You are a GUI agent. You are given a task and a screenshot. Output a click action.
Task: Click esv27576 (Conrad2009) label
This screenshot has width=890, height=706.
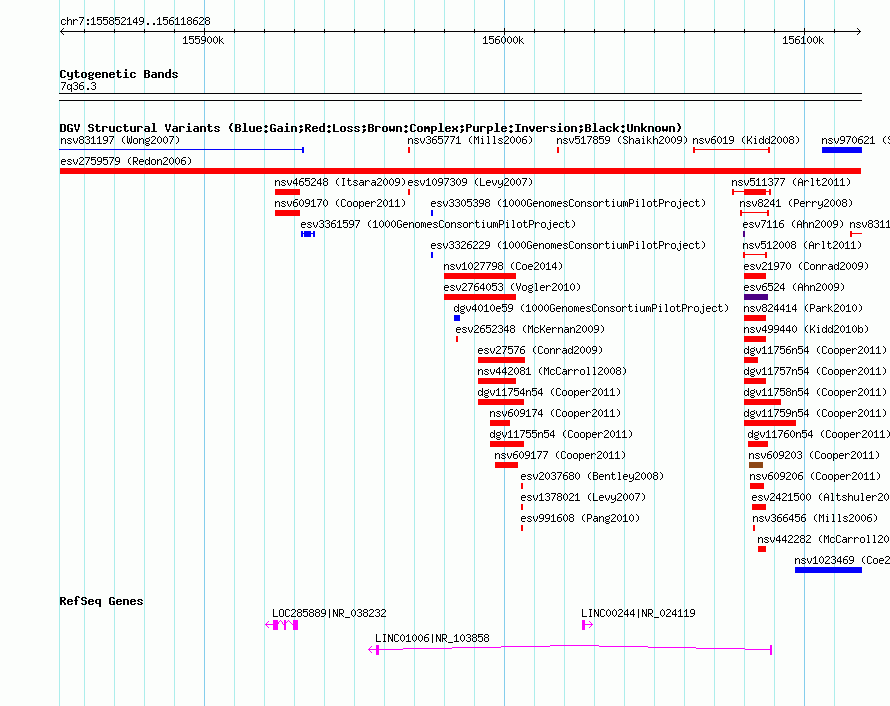540,350
